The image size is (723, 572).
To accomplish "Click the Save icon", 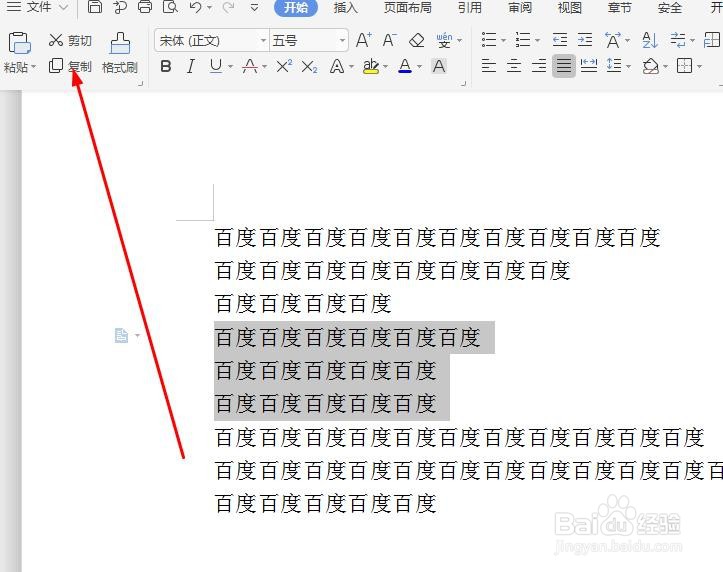I will [x=95, y=7].
